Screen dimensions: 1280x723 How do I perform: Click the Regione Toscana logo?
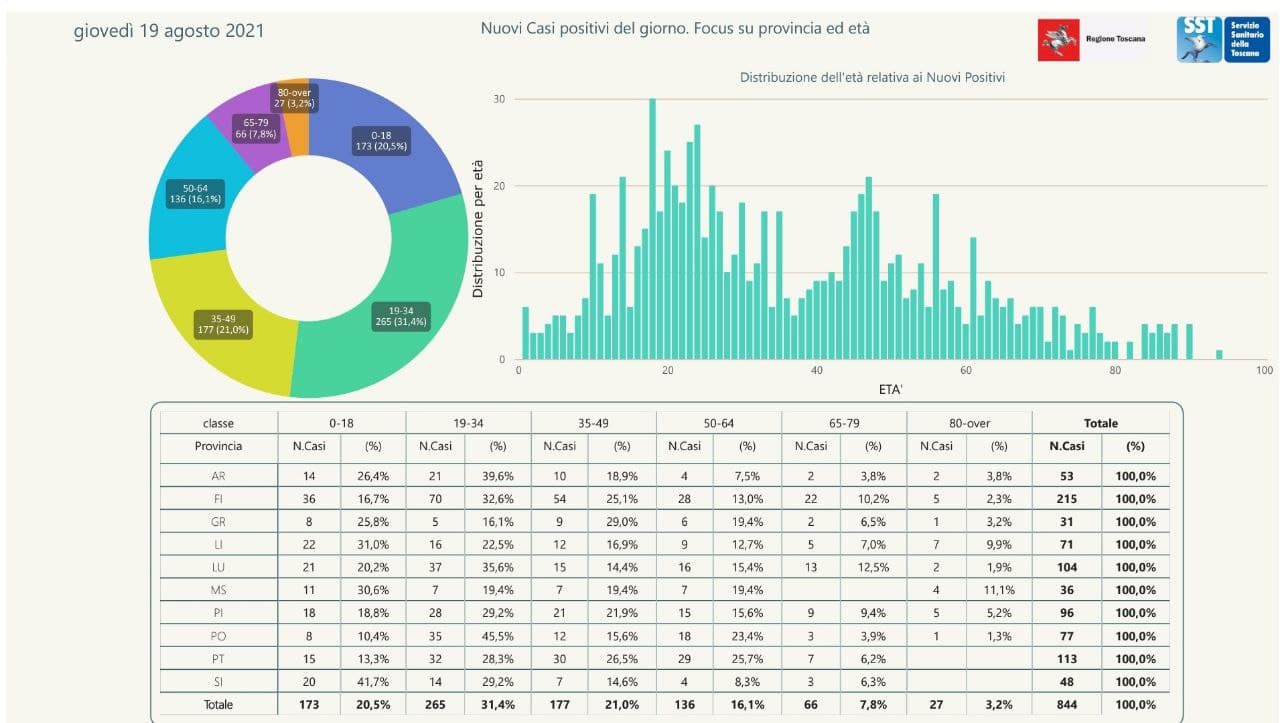pyautogui.click(x=1092, y=40)
